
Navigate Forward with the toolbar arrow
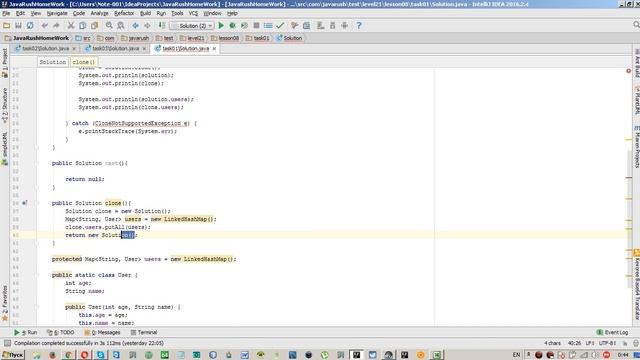click(147, 25)
